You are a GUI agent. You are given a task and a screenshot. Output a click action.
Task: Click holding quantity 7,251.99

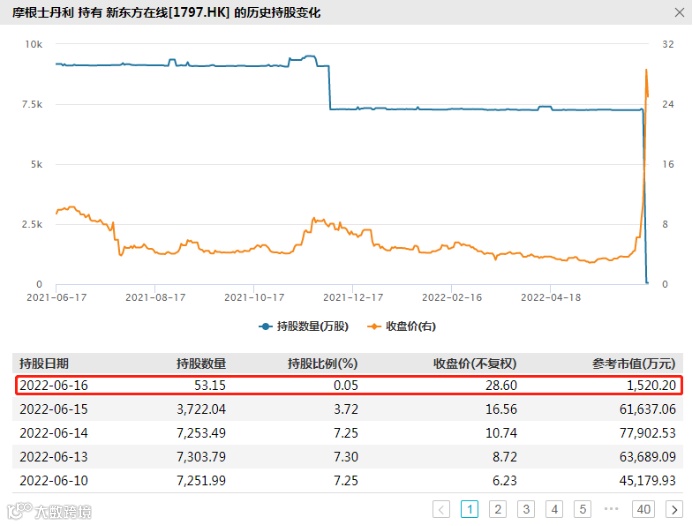tap(201, 480)
